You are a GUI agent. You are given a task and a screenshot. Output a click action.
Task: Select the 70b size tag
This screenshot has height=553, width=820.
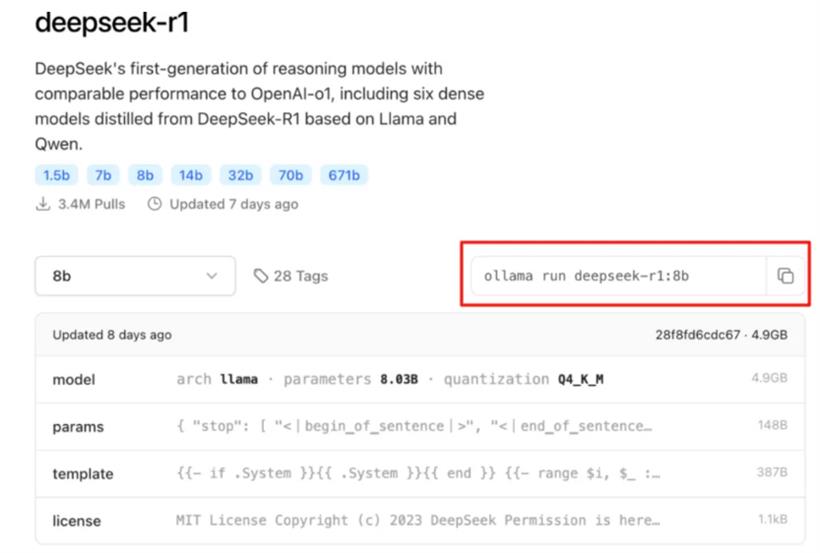[290, 175]
